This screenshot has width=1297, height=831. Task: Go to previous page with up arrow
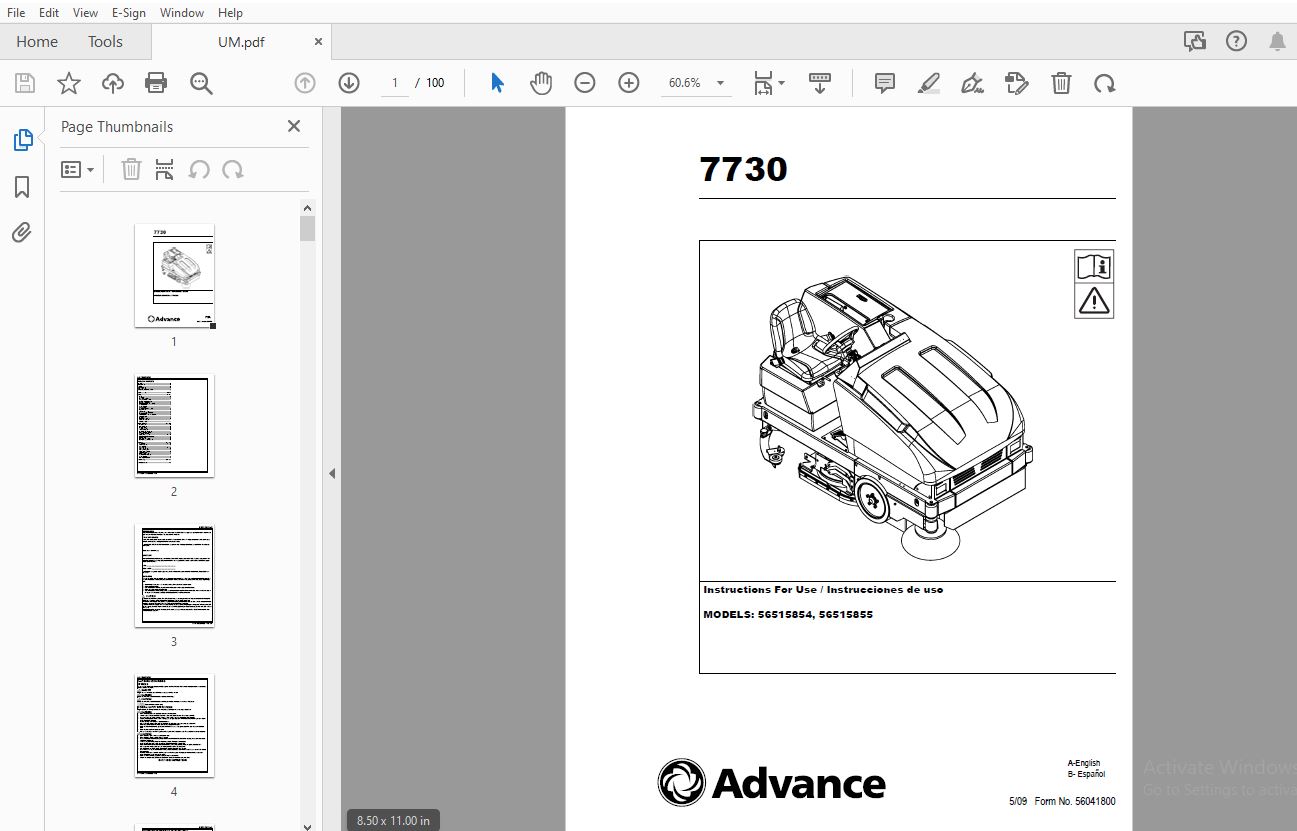(x=305, y=83)
